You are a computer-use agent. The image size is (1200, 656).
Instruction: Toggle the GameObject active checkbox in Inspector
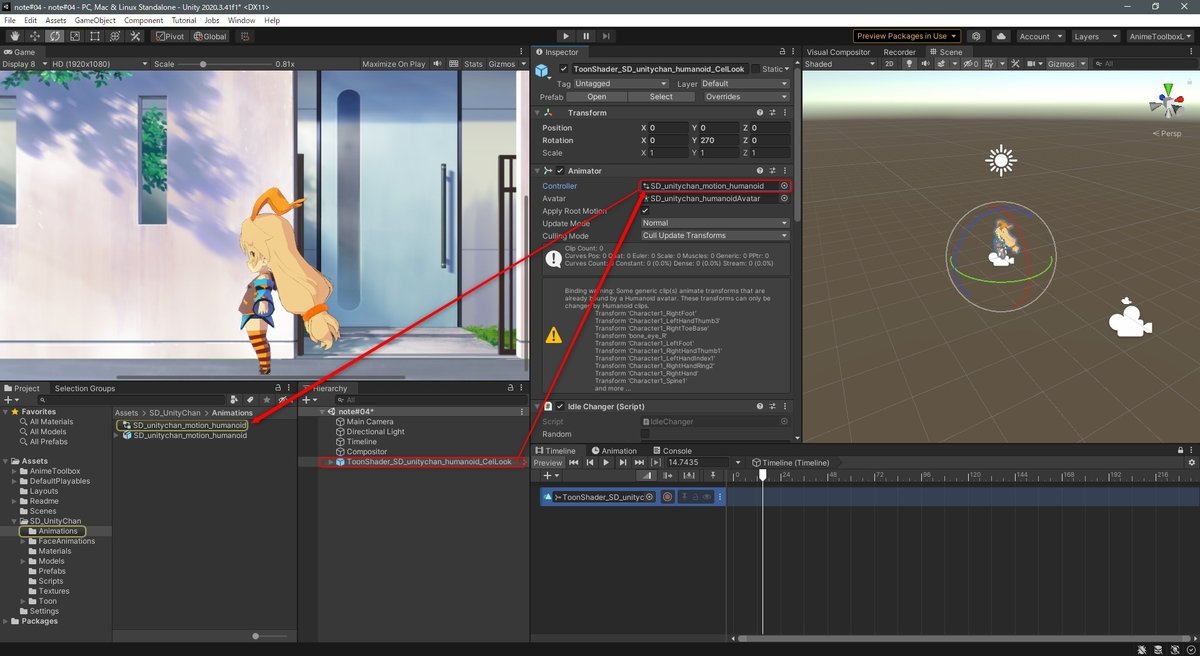[563, 69]
